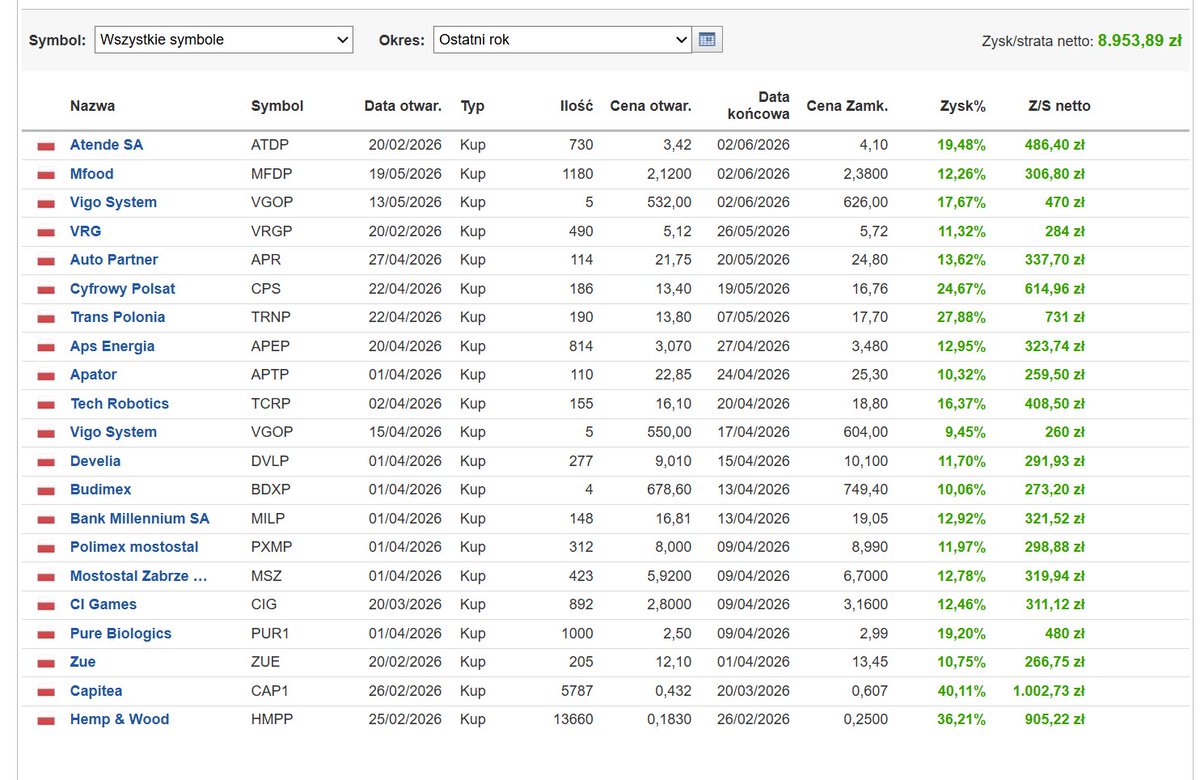The width and height of the screenshot is (1200, 780).
Task: Open the CI Games link
Action: click(x=103, y=605)
